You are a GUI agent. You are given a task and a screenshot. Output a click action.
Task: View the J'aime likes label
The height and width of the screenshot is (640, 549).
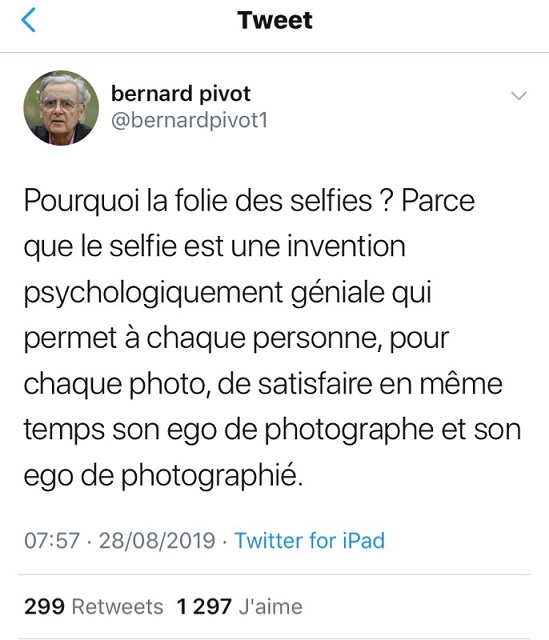271,606
